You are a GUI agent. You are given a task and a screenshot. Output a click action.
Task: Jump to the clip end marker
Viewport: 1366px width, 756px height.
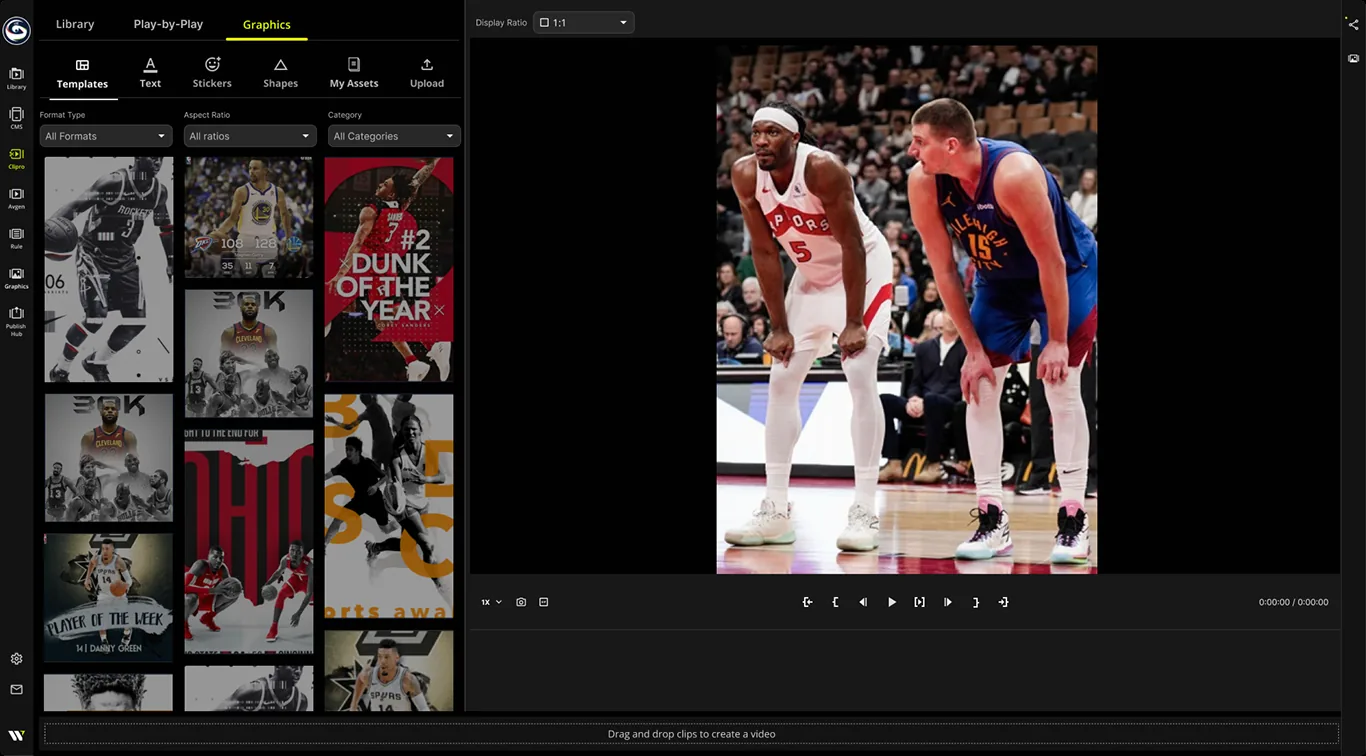coord(1003,602)
